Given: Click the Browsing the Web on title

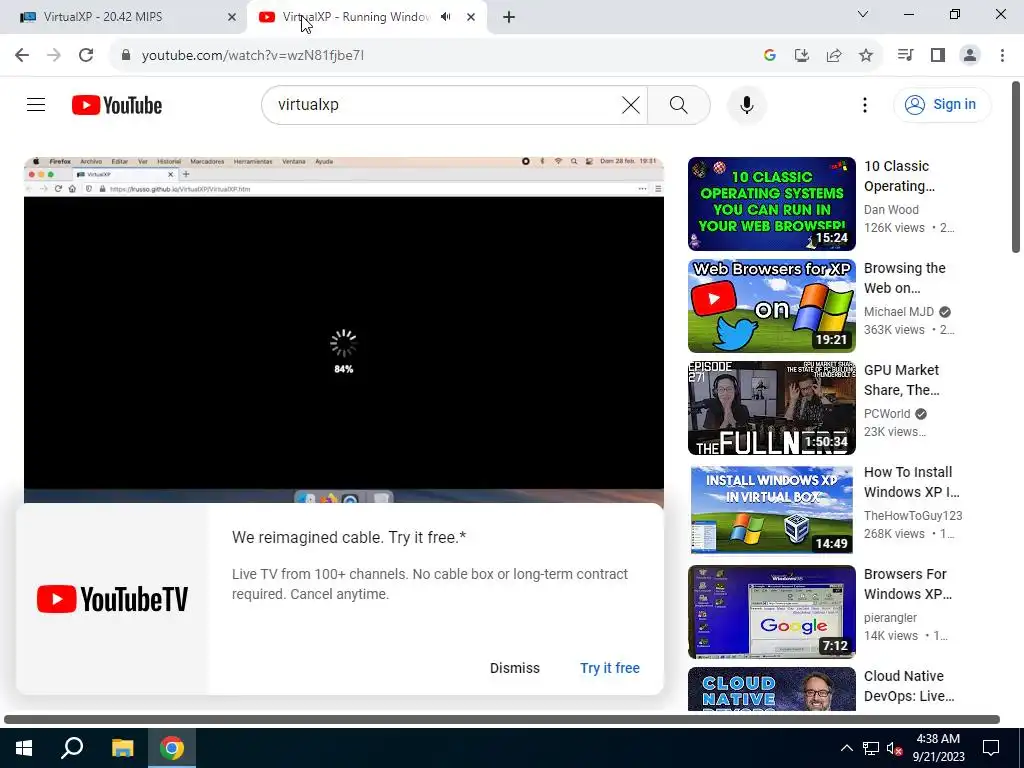Looking at the screenshot, I should pos(904,278).
